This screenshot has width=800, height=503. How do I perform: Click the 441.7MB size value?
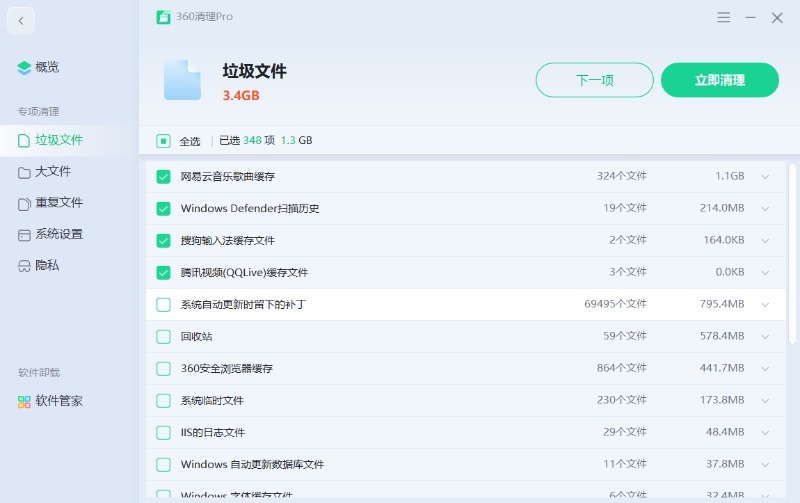pyautogui.click(x=722, y=368)
